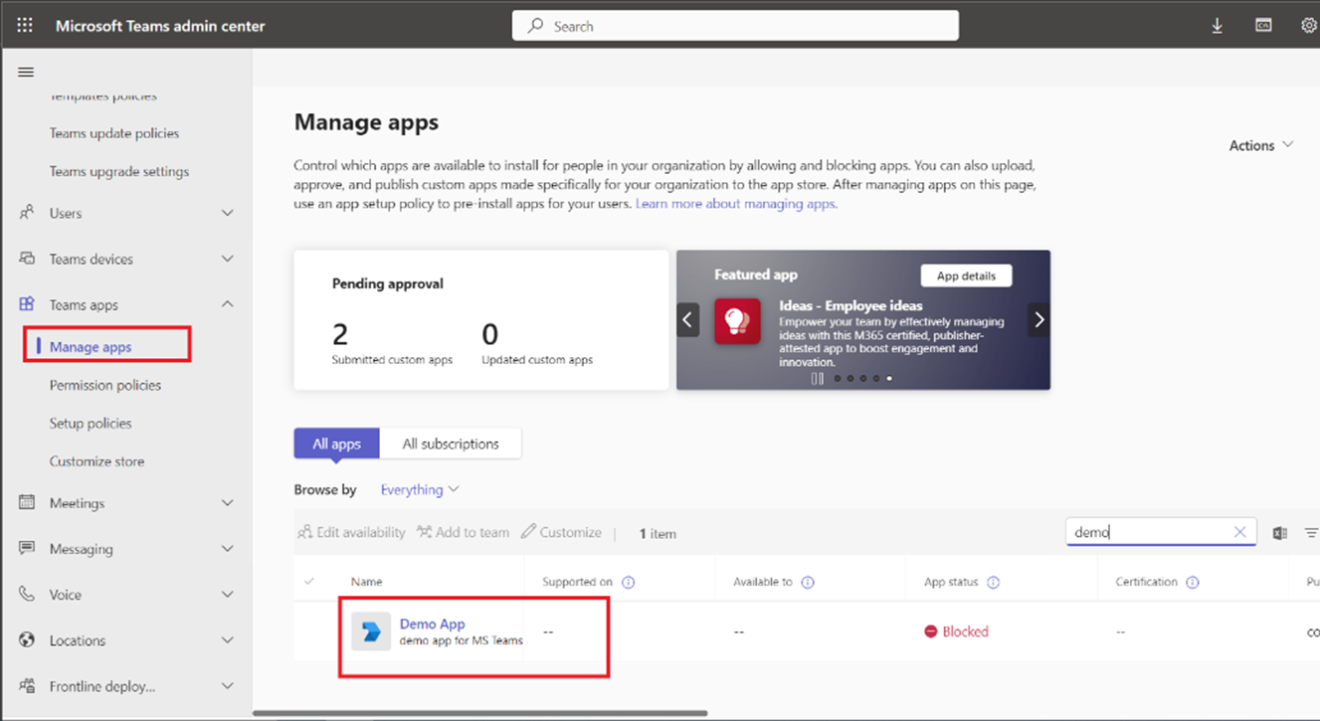Screen dimensions: 1320x721
Task: Open the Everything browse-by dropdown
Action: pos(418,489)
